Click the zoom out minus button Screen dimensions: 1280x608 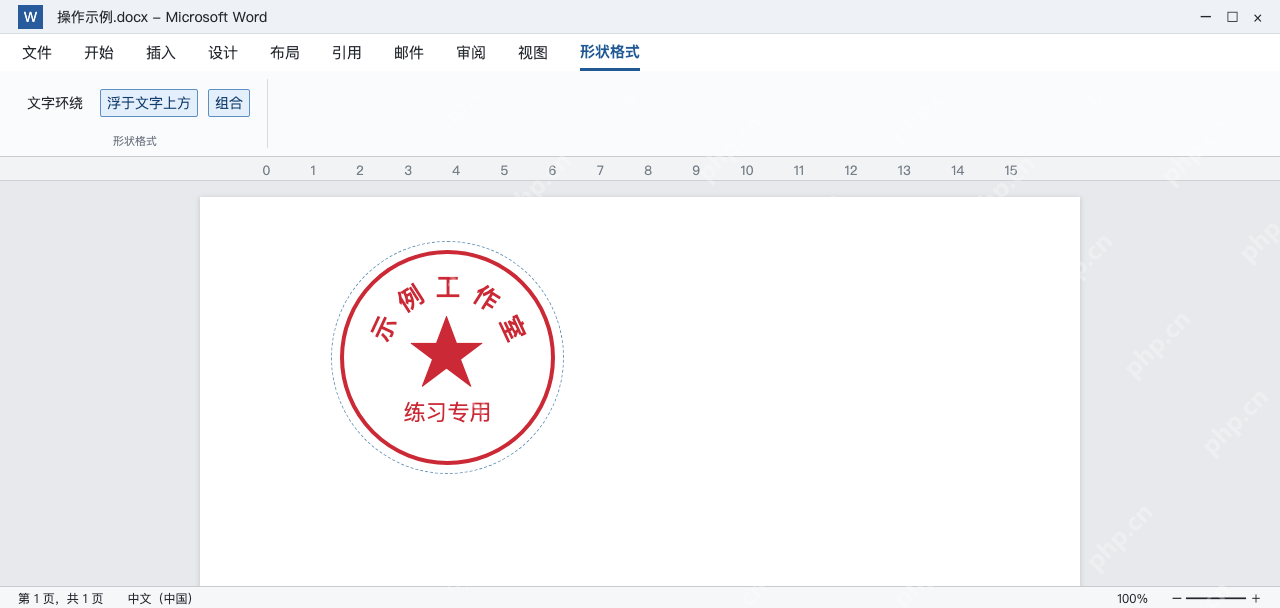(1177, 598)
